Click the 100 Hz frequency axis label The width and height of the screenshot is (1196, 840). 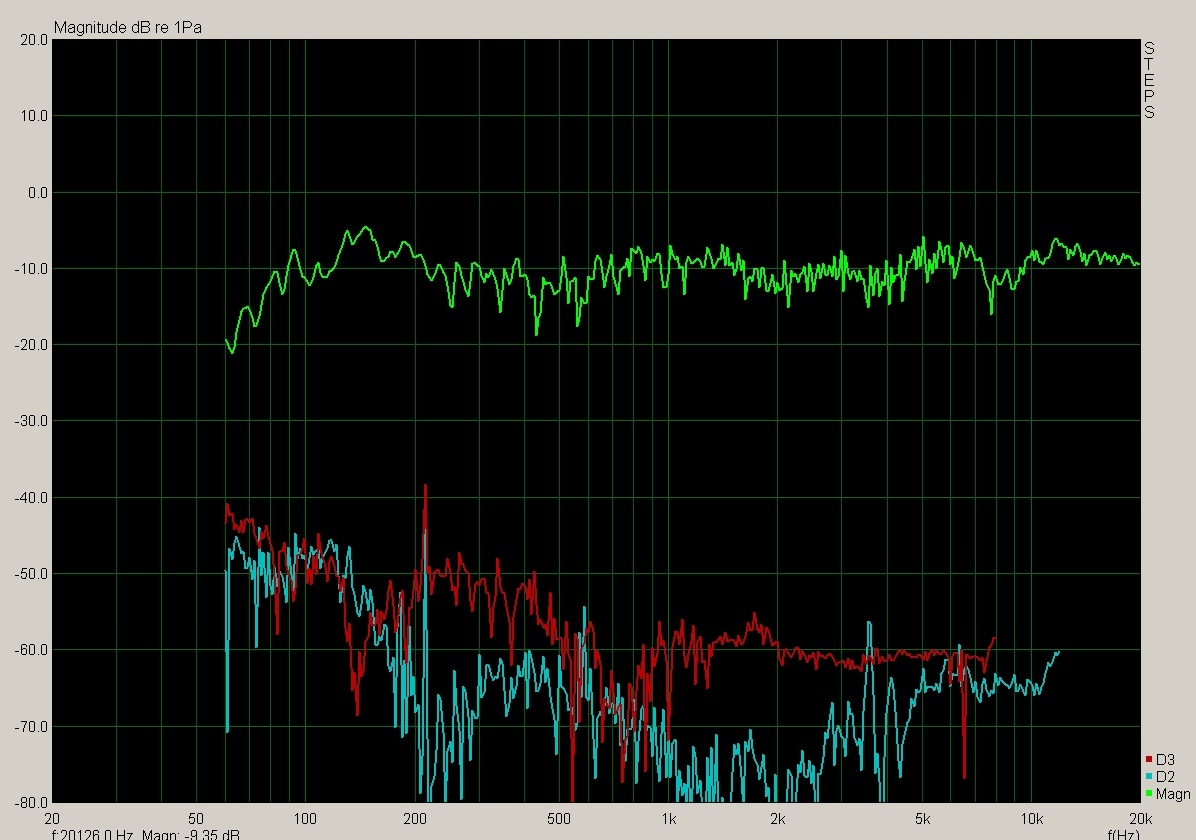(x=305, y=817)
